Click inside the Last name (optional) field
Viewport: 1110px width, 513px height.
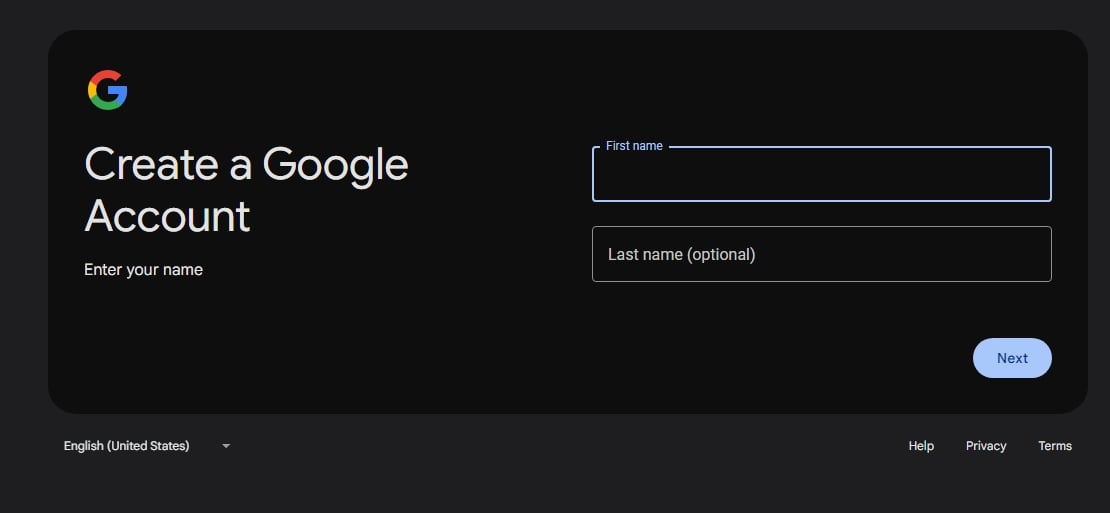point(821,254)
